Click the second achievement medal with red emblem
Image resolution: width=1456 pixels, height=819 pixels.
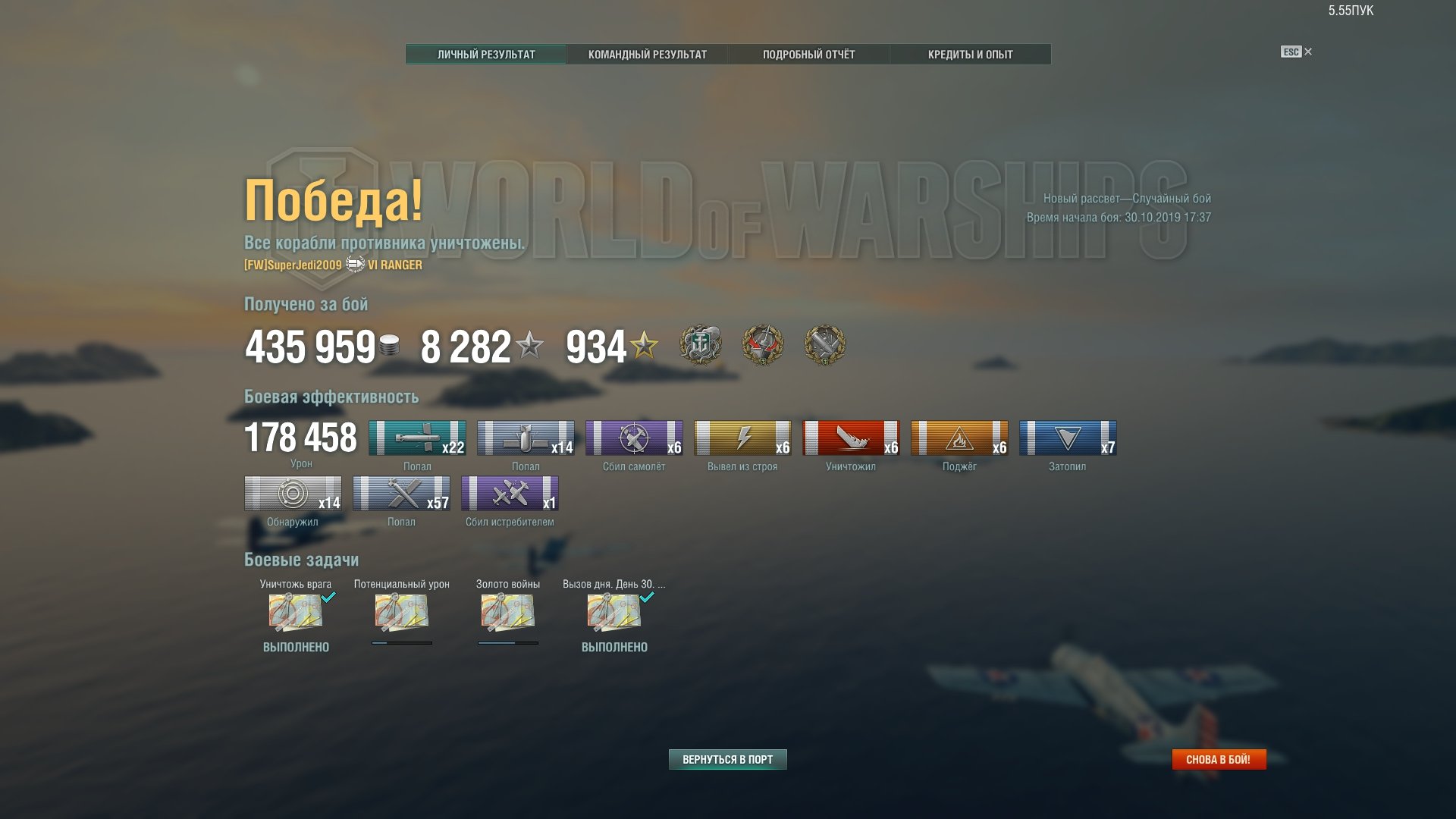(762, 345)
